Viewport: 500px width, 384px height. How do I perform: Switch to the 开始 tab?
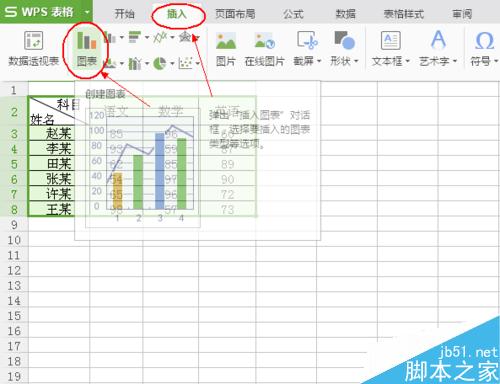[x=125, y=14]
